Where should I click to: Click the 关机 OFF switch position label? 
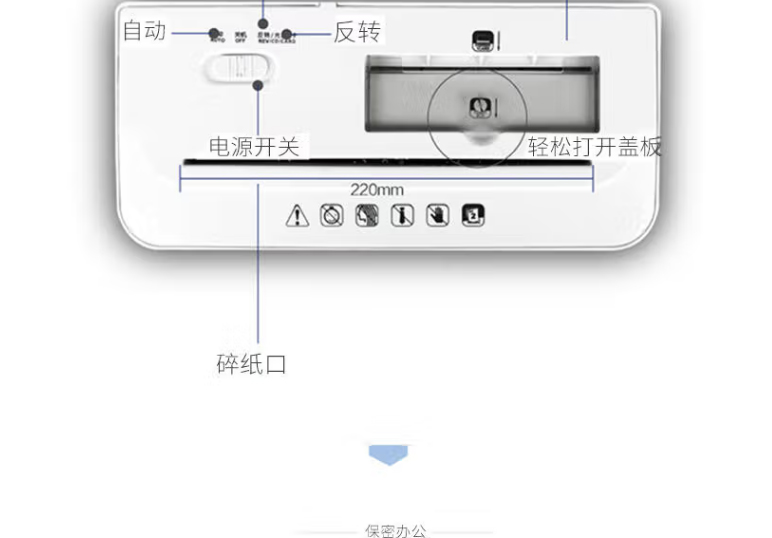pos(240,37)
